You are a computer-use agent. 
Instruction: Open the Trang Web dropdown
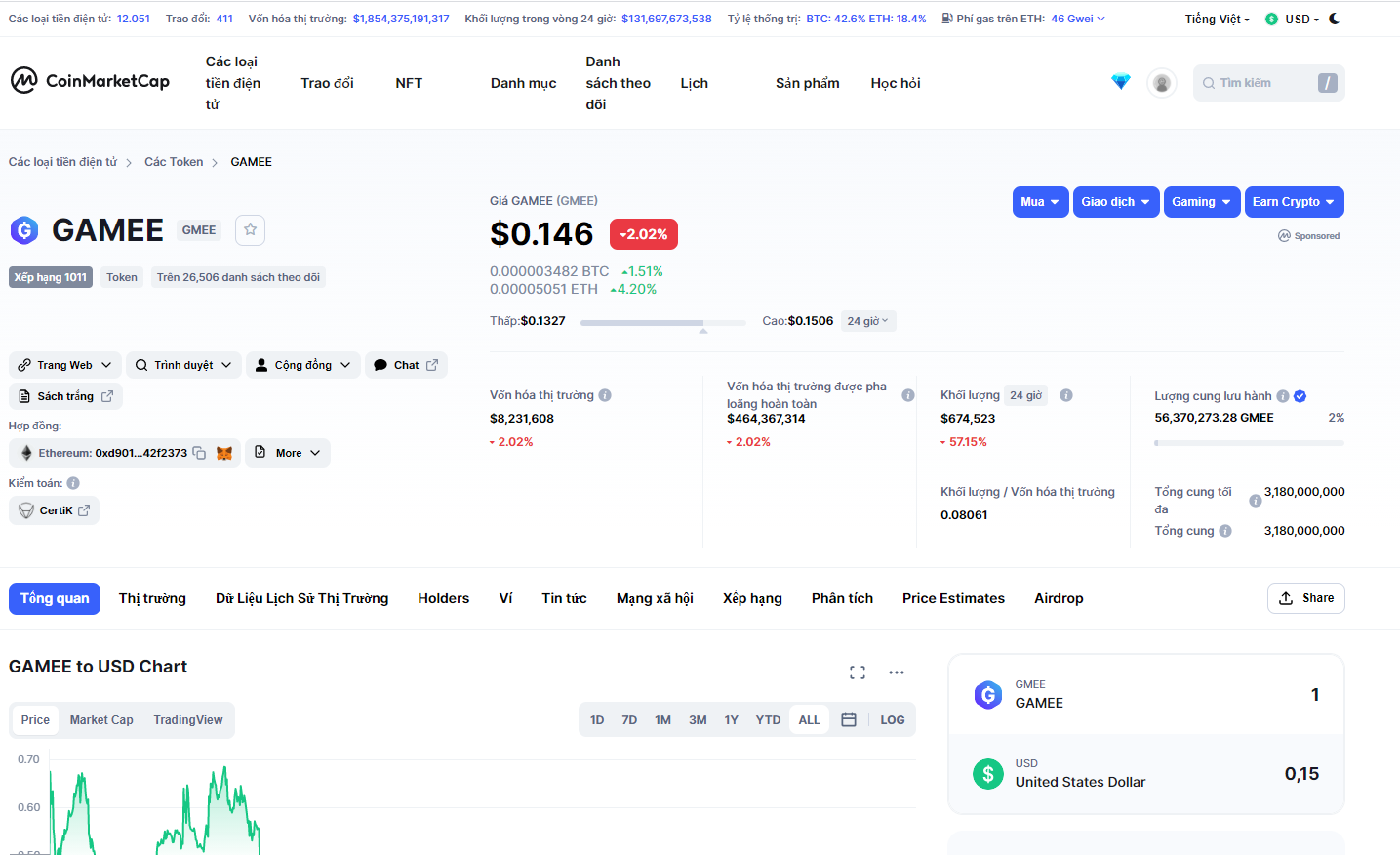point(65,365)
